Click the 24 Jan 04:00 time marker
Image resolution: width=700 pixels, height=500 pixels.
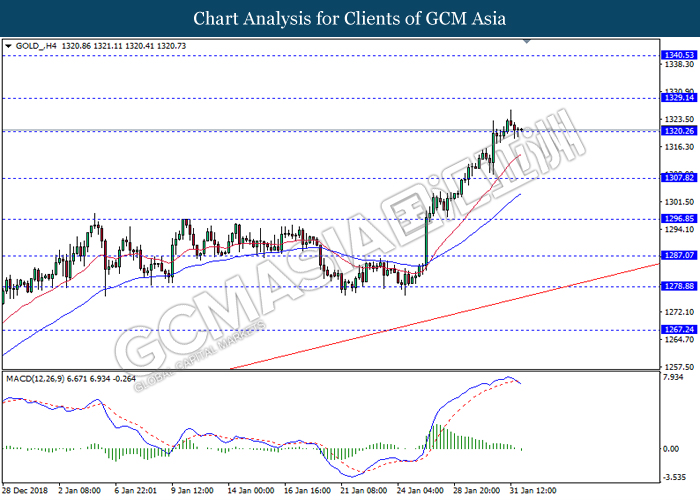[421, 491]
